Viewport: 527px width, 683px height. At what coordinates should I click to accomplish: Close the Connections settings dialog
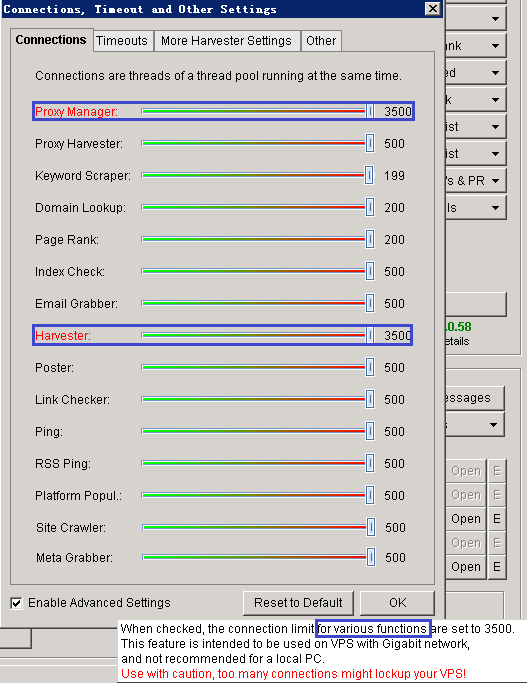tap(432, 9)
